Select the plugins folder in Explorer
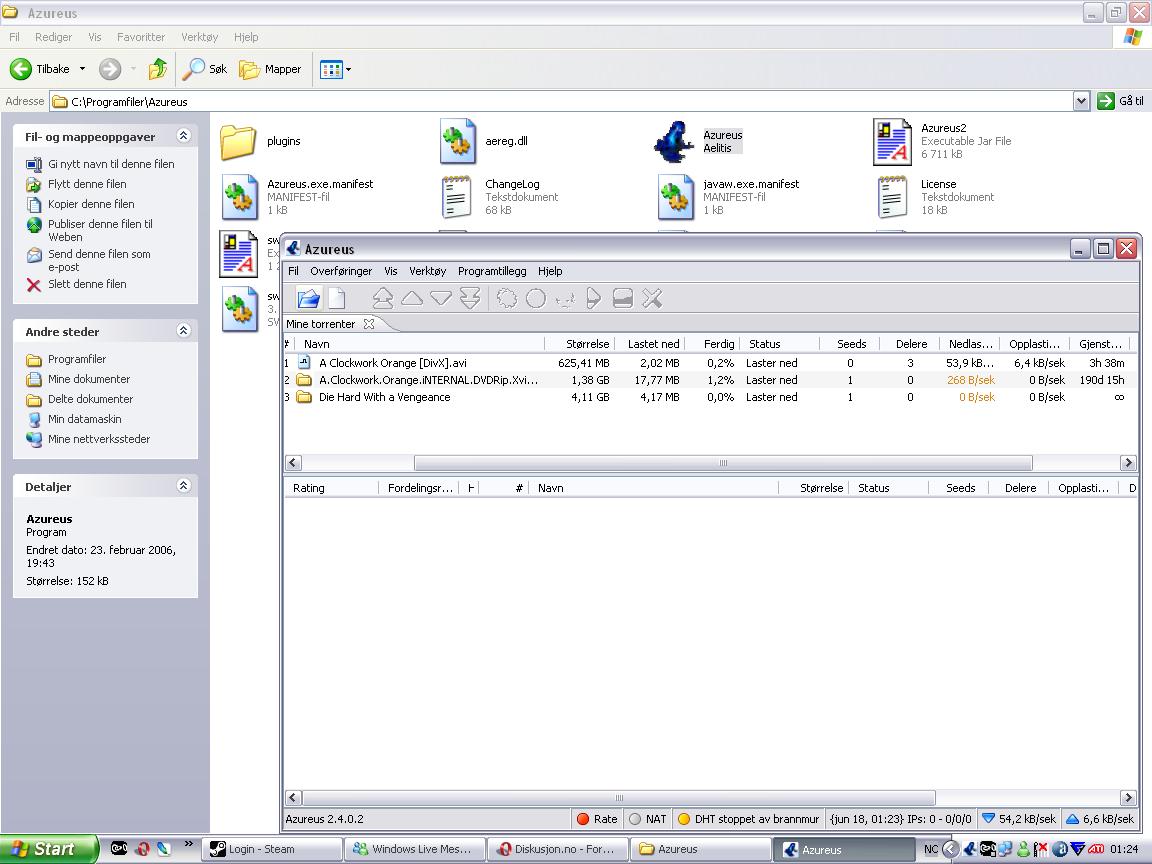This screenshot has width=1152, height=864. pos(261,141)
